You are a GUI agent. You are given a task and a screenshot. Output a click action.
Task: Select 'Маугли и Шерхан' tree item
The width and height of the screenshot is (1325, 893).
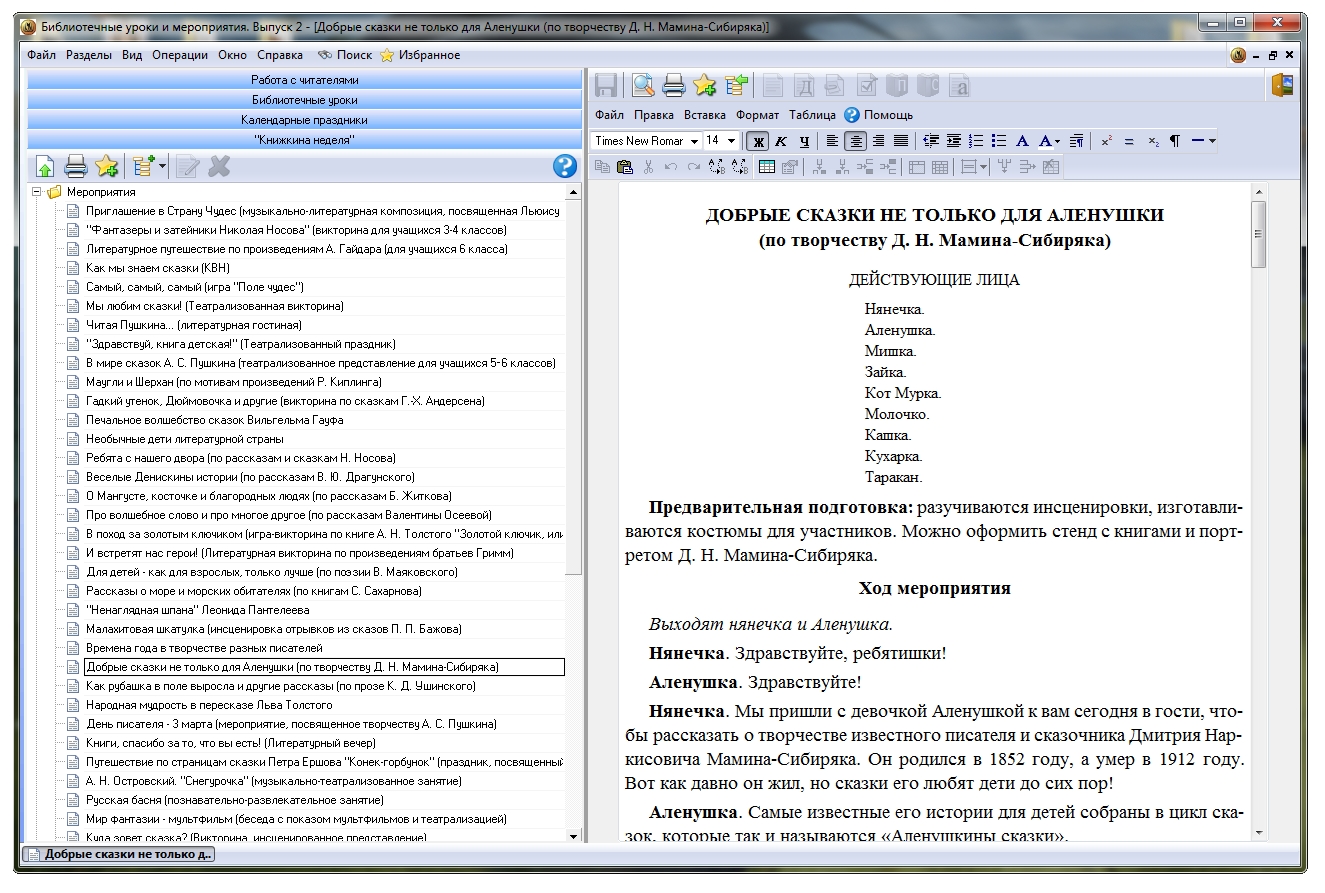(x=233, y=382)
